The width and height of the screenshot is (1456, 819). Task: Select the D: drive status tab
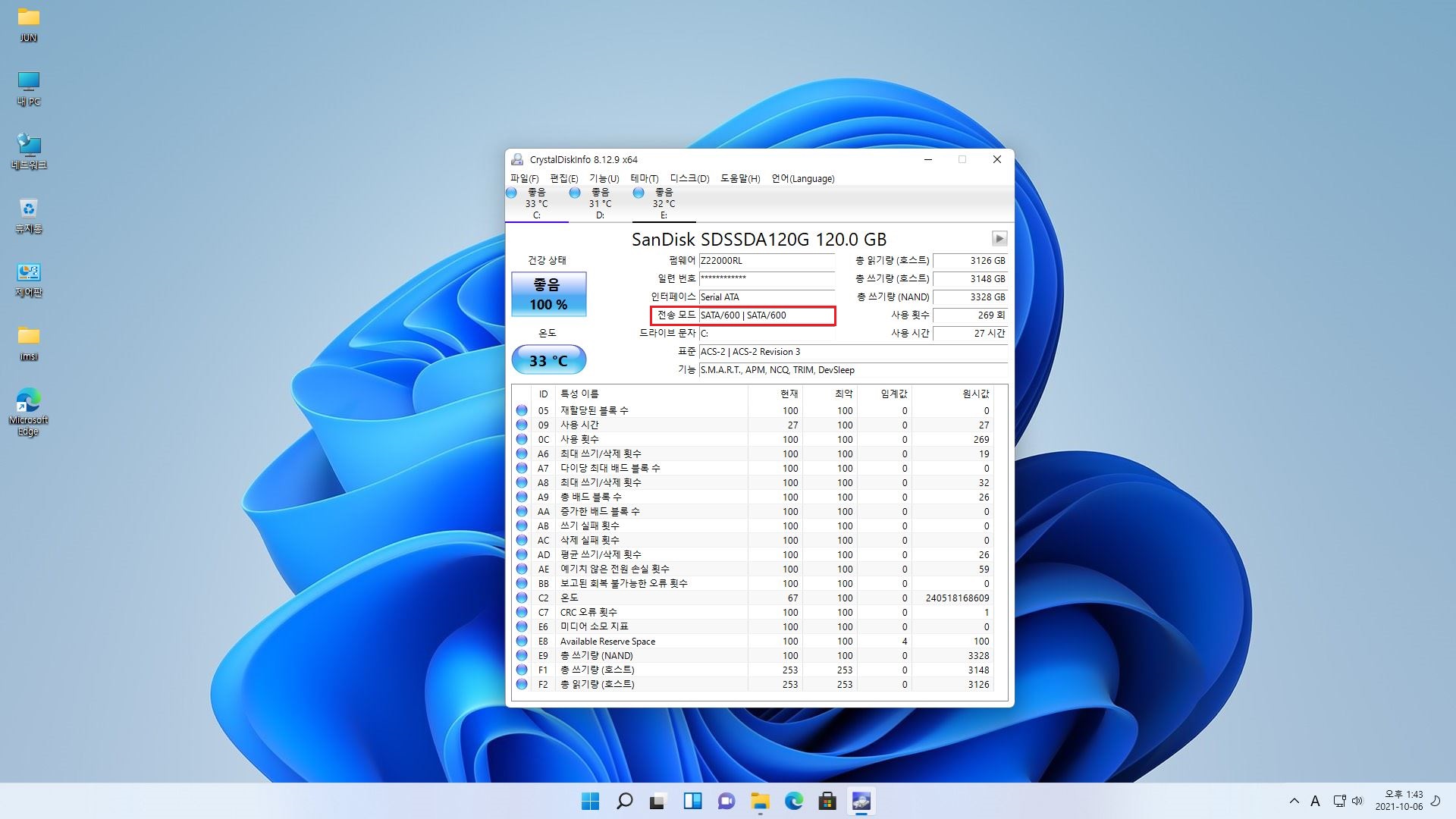pos(600,203)
